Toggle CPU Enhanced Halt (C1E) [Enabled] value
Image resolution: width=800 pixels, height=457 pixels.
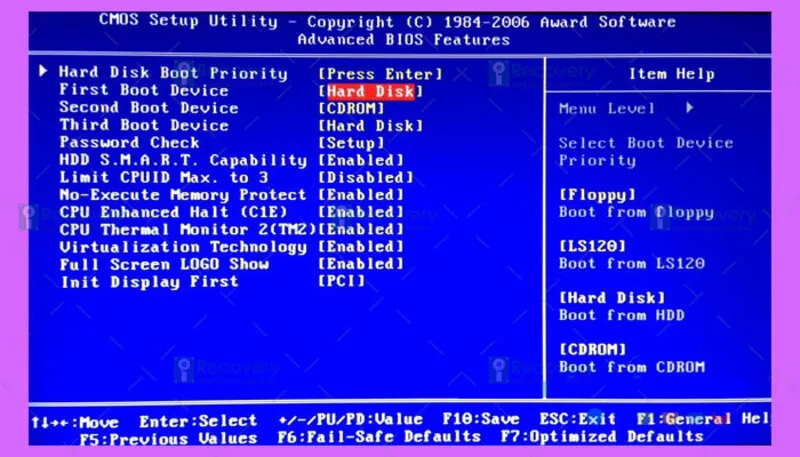coord(361,212)
